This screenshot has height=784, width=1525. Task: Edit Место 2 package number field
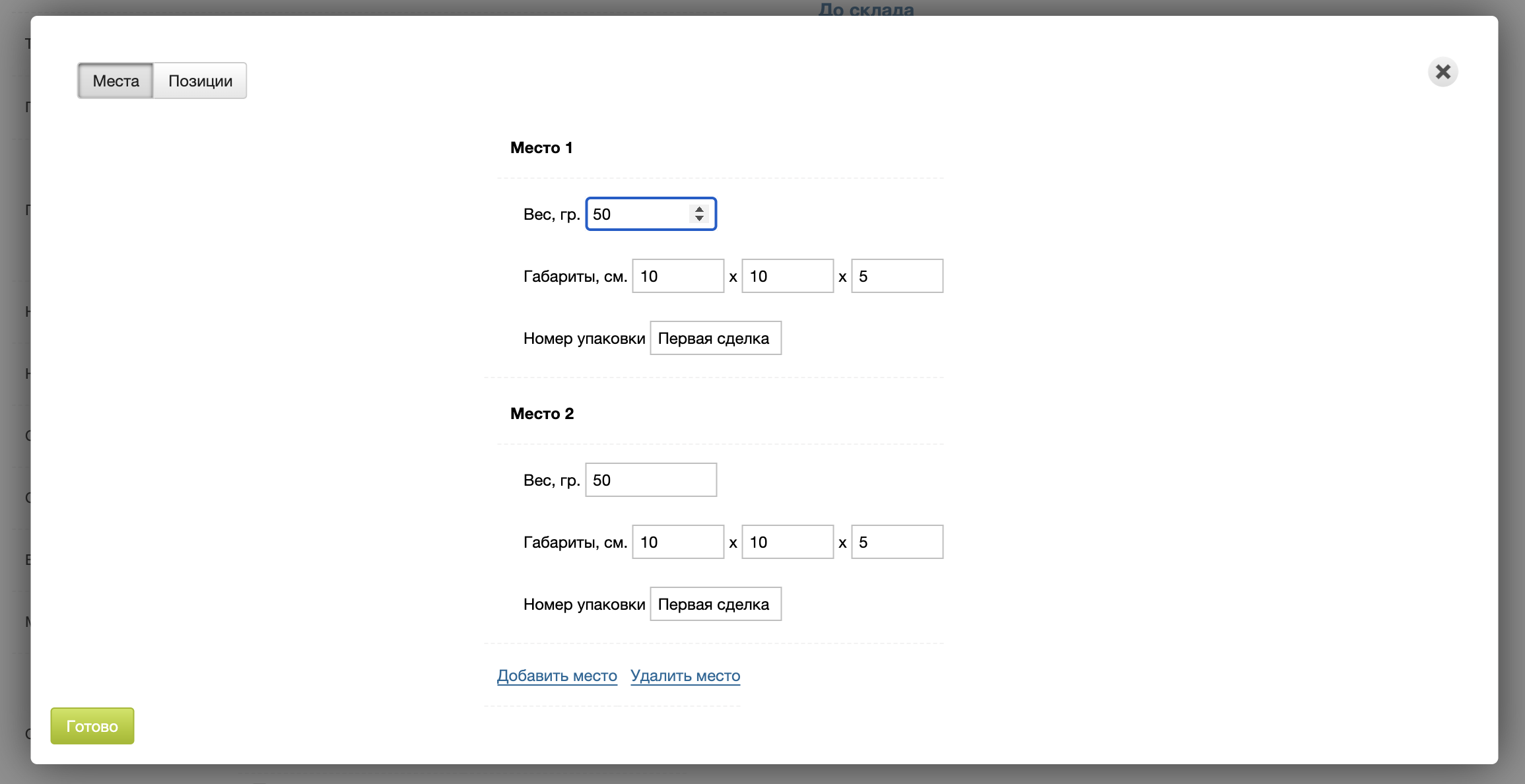(x=715, y=604)
